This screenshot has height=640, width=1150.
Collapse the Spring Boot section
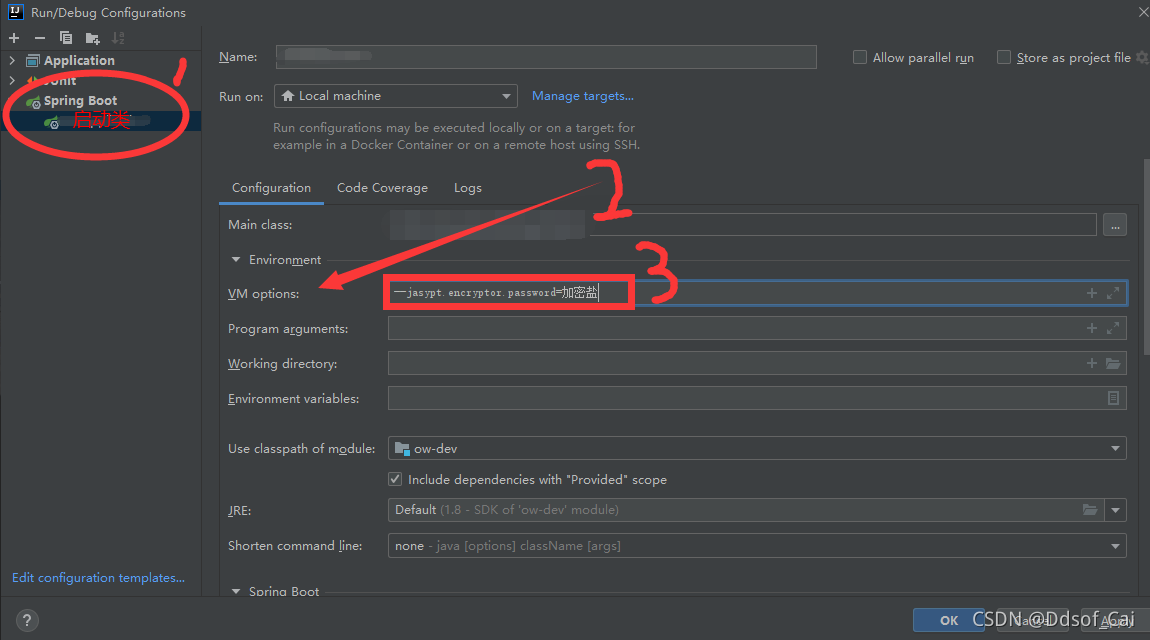click(235, 591)
